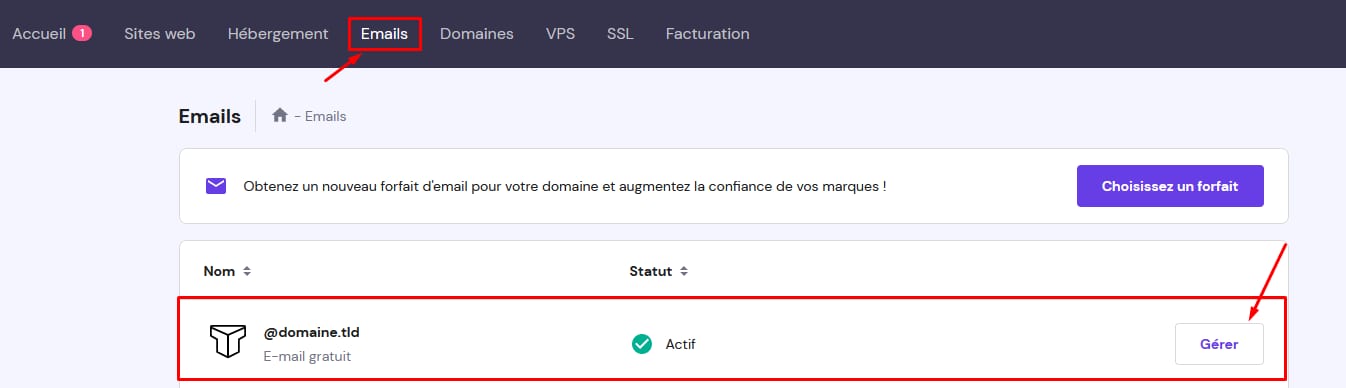The image size is (1346, 388).
Task: Click the Choisissez un forfait button
Action: coord(1170,186)
